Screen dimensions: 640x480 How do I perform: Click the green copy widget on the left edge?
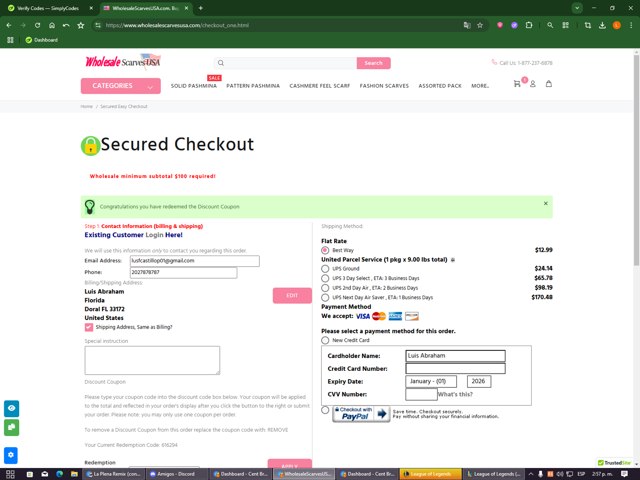click(11, 427)
